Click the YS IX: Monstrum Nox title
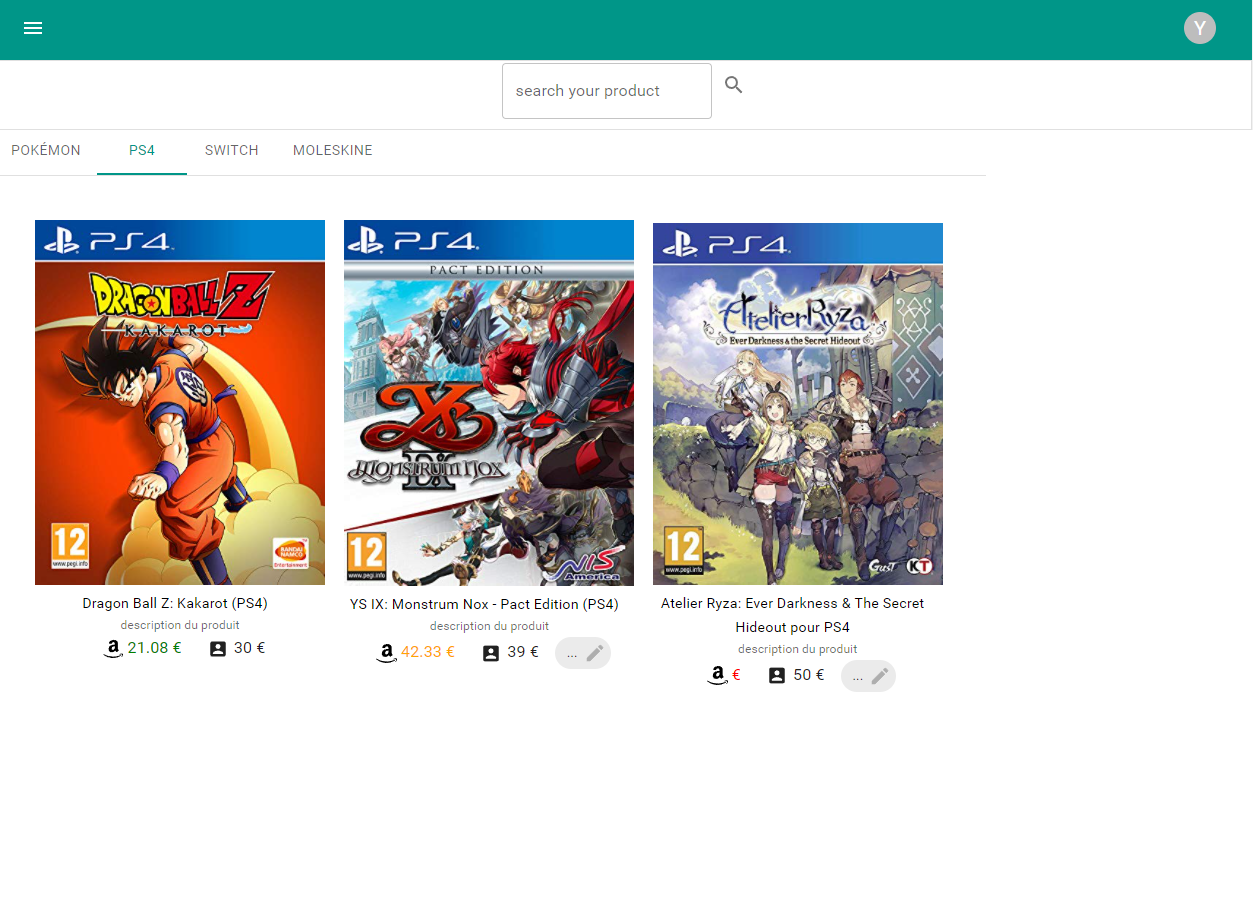The image size is (1256, 900). pyautogui.click(x=484, y=605)
